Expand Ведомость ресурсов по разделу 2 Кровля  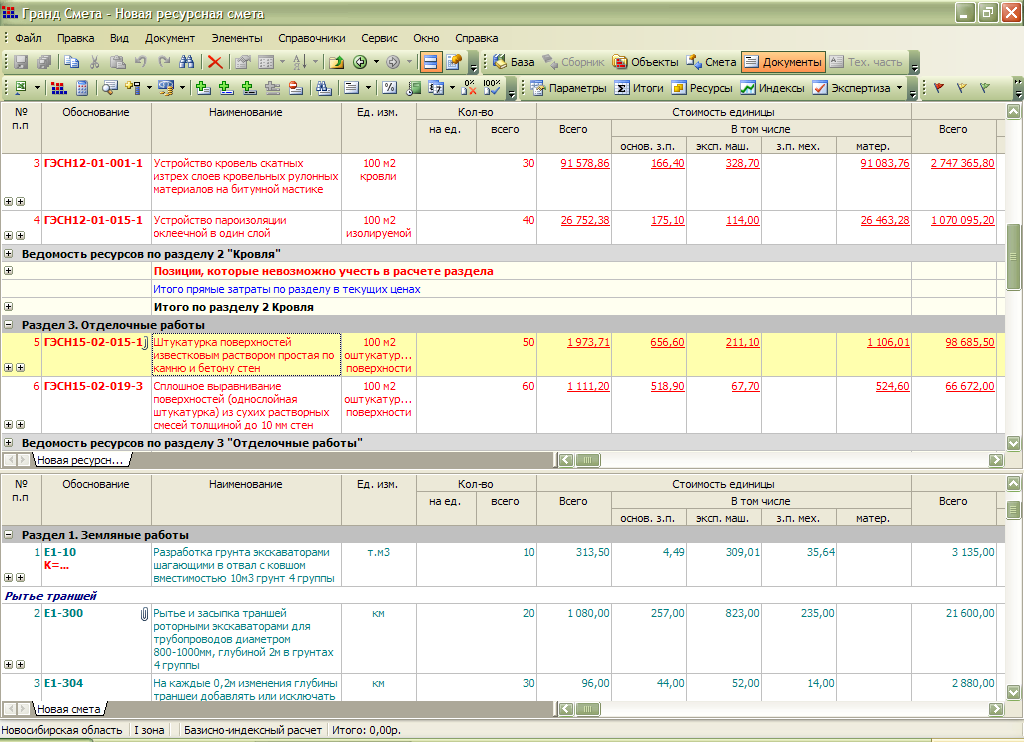click(9, 254)
